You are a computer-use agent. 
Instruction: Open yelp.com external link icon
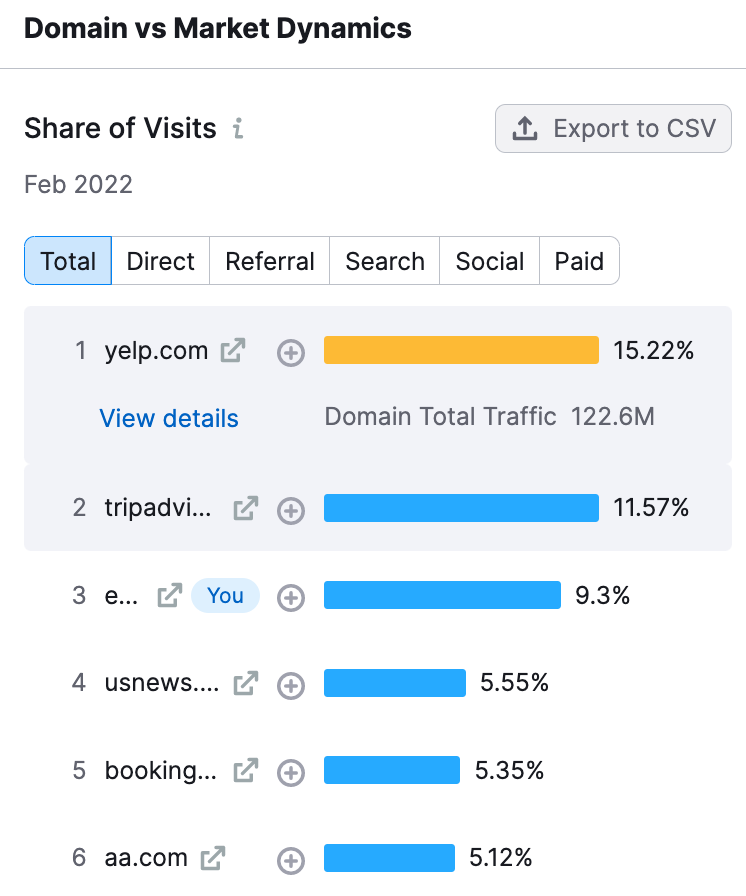233,350
